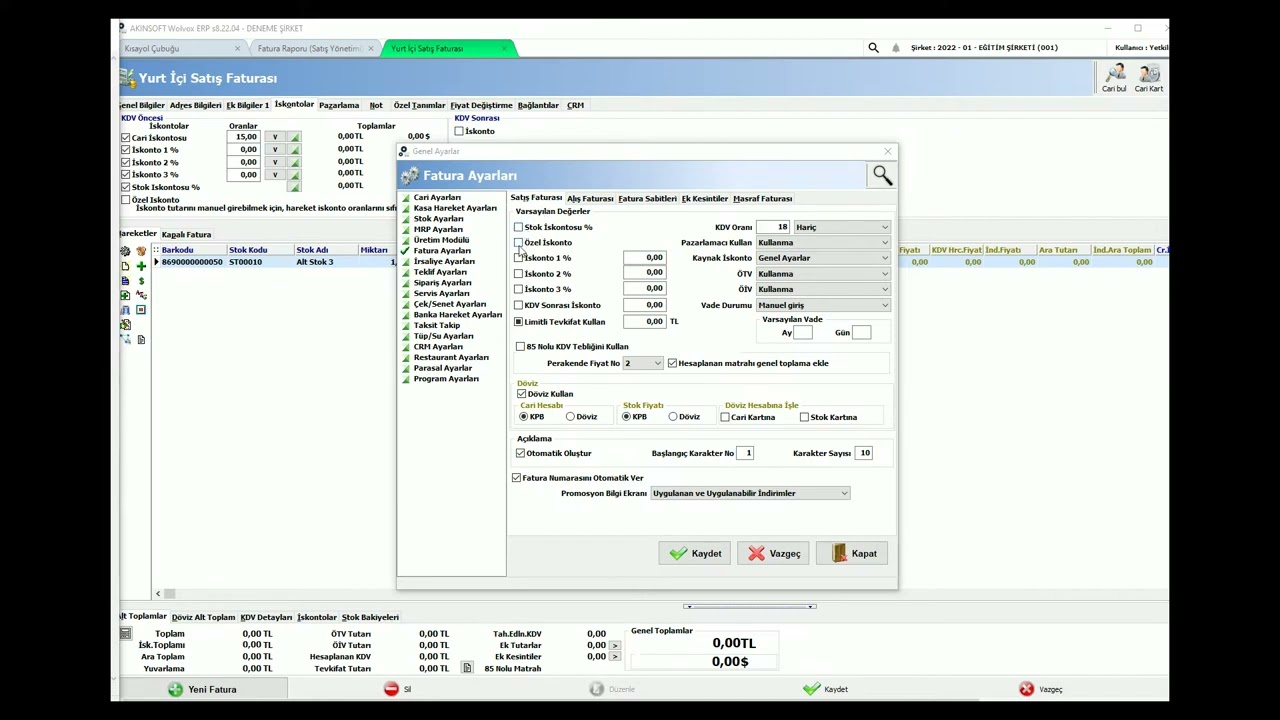Uncheck Hesaplanan matrahı genel toplama ekle
This screenshot has height=720, width=1280.
click(x=672, y=363)
